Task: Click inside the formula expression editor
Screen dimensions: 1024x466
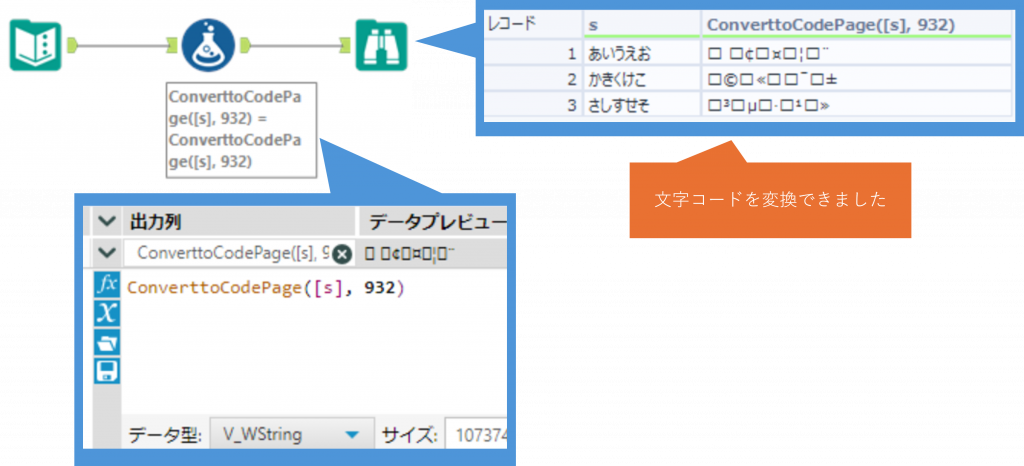Action: [310, 340]
